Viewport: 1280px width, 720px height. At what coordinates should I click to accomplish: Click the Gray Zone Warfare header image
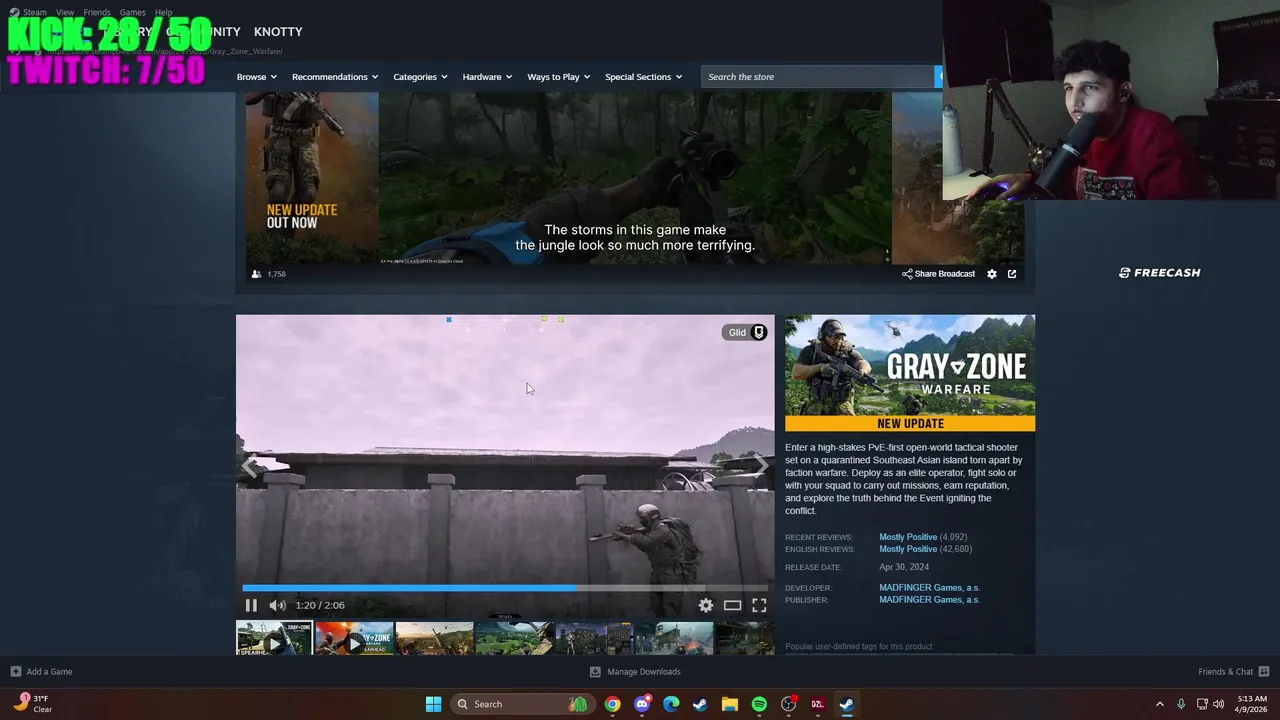(x=910, y=373)
